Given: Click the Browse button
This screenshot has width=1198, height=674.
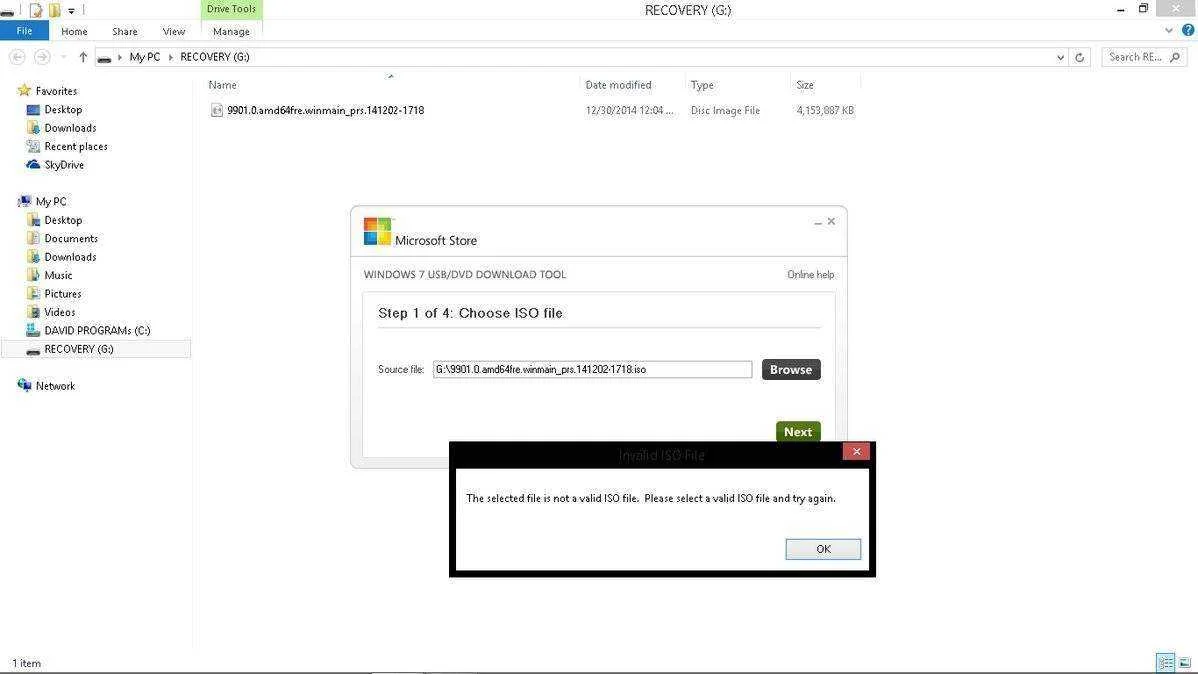Looking at the screenshot, I should (x=791, y=369).
